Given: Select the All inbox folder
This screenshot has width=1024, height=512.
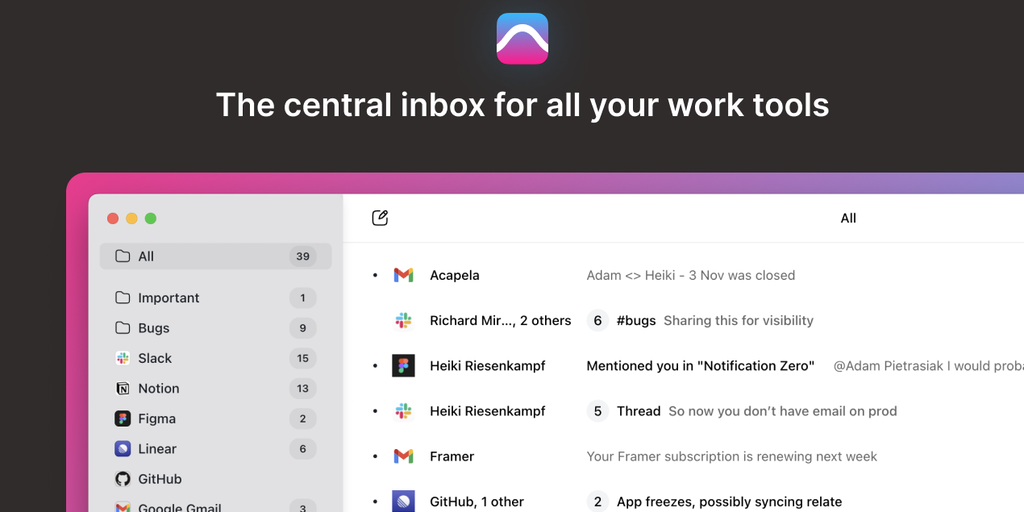Looking at the screenshot, I should tap(146, 256).
